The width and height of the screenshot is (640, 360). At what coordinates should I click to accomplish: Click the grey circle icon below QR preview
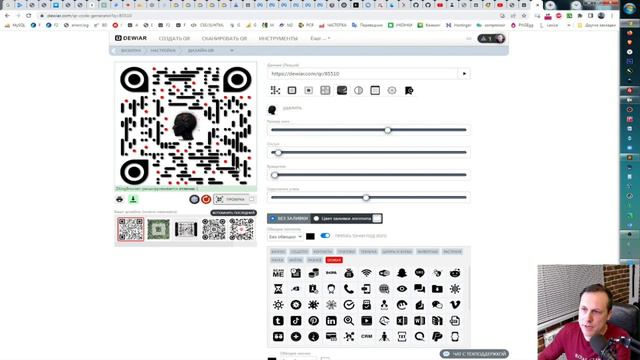194,199
